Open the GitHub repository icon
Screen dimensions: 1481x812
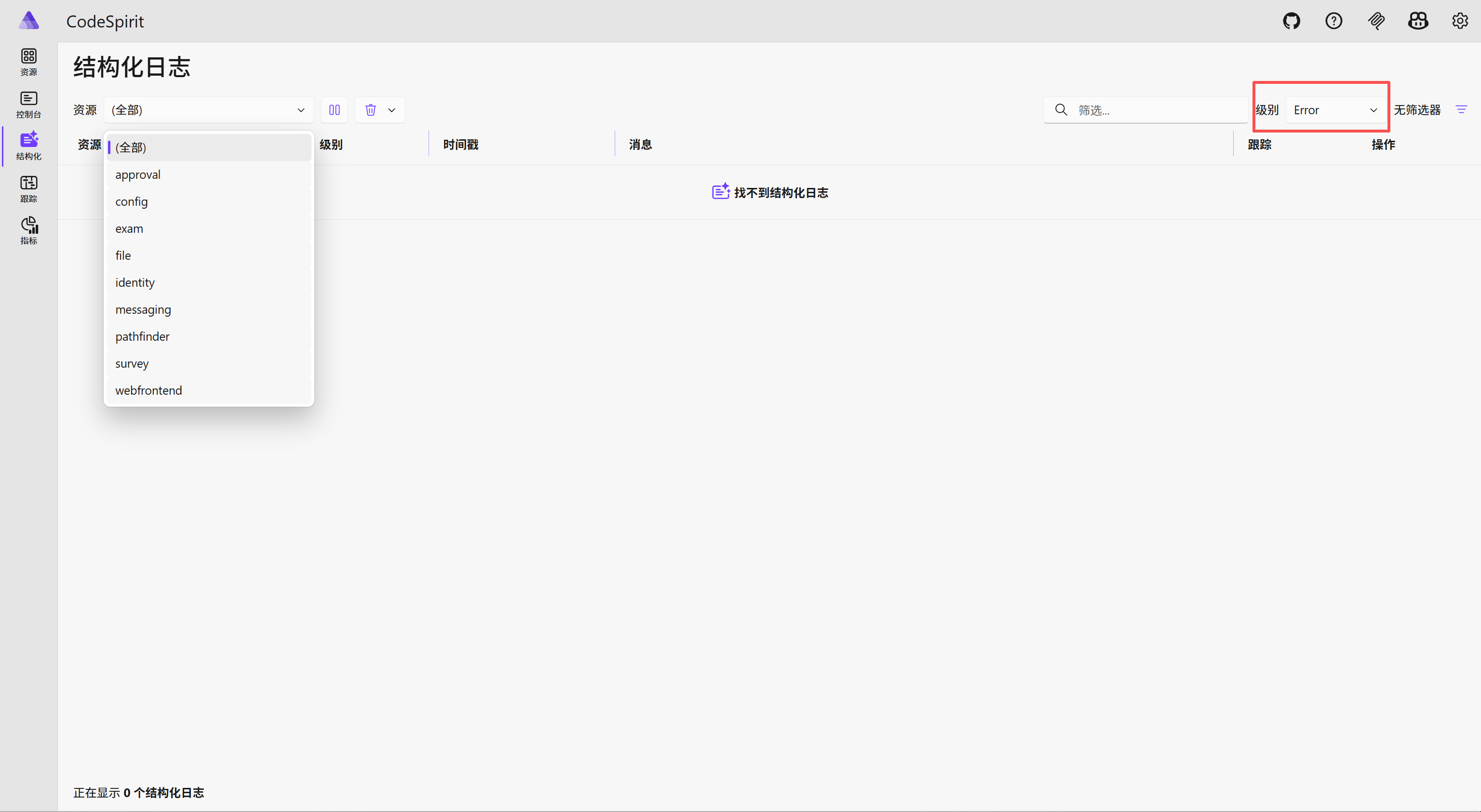tap(1291, 21)
